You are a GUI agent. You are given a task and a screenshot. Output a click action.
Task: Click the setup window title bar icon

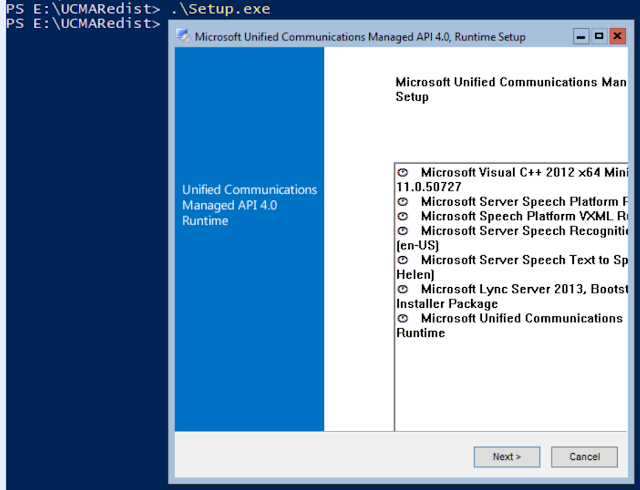183,36
